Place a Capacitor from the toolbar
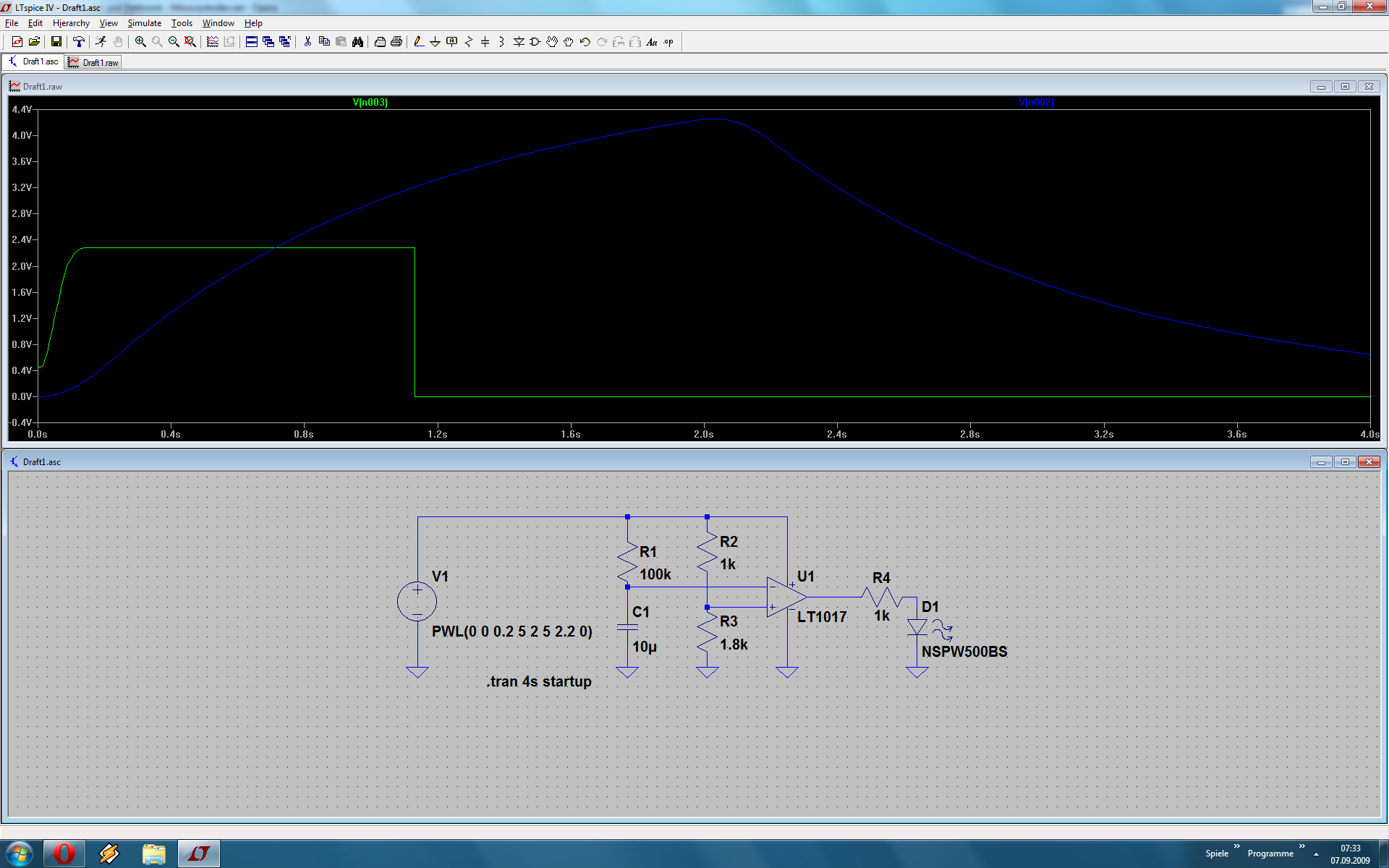This screenshot has height=868, width=1389. (485, 42)
